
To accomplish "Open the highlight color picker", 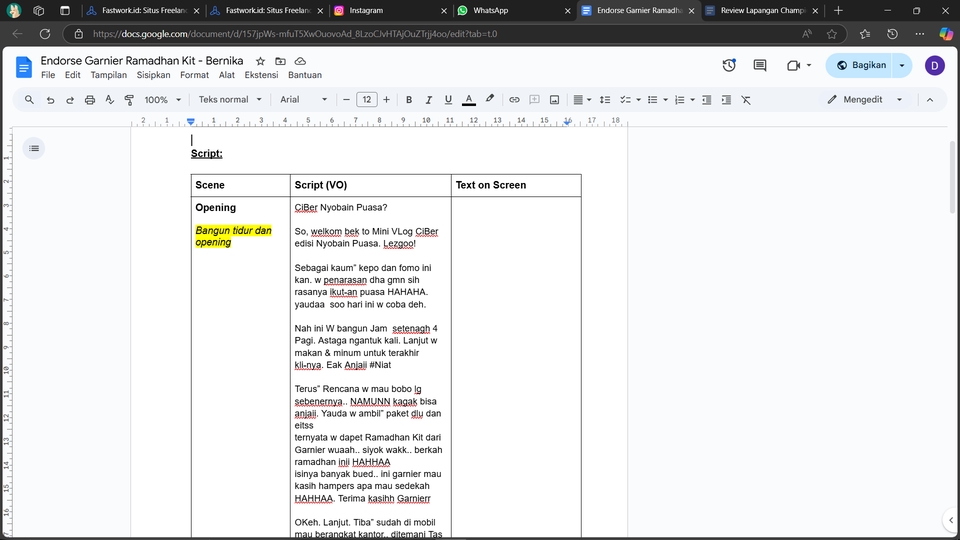I will pyautogui.click(x=490, y=100).
